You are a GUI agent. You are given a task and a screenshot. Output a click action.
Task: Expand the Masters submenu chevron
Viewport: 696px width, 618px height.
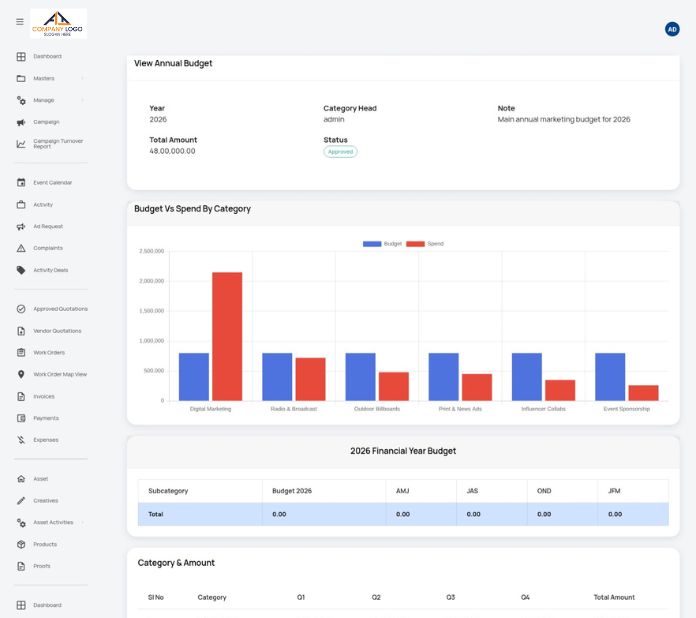pos(83,79)
